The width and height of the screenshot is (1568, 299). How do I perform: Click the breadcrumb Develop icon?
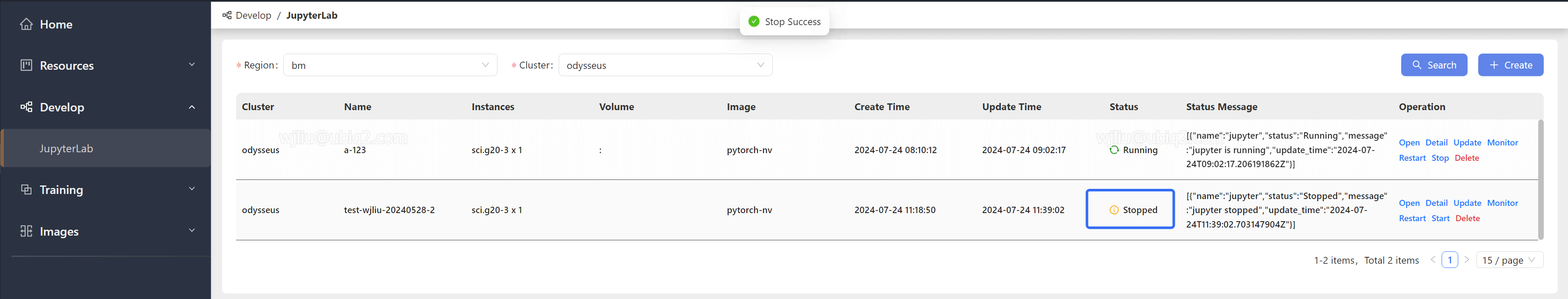click(x=227, y=15)
